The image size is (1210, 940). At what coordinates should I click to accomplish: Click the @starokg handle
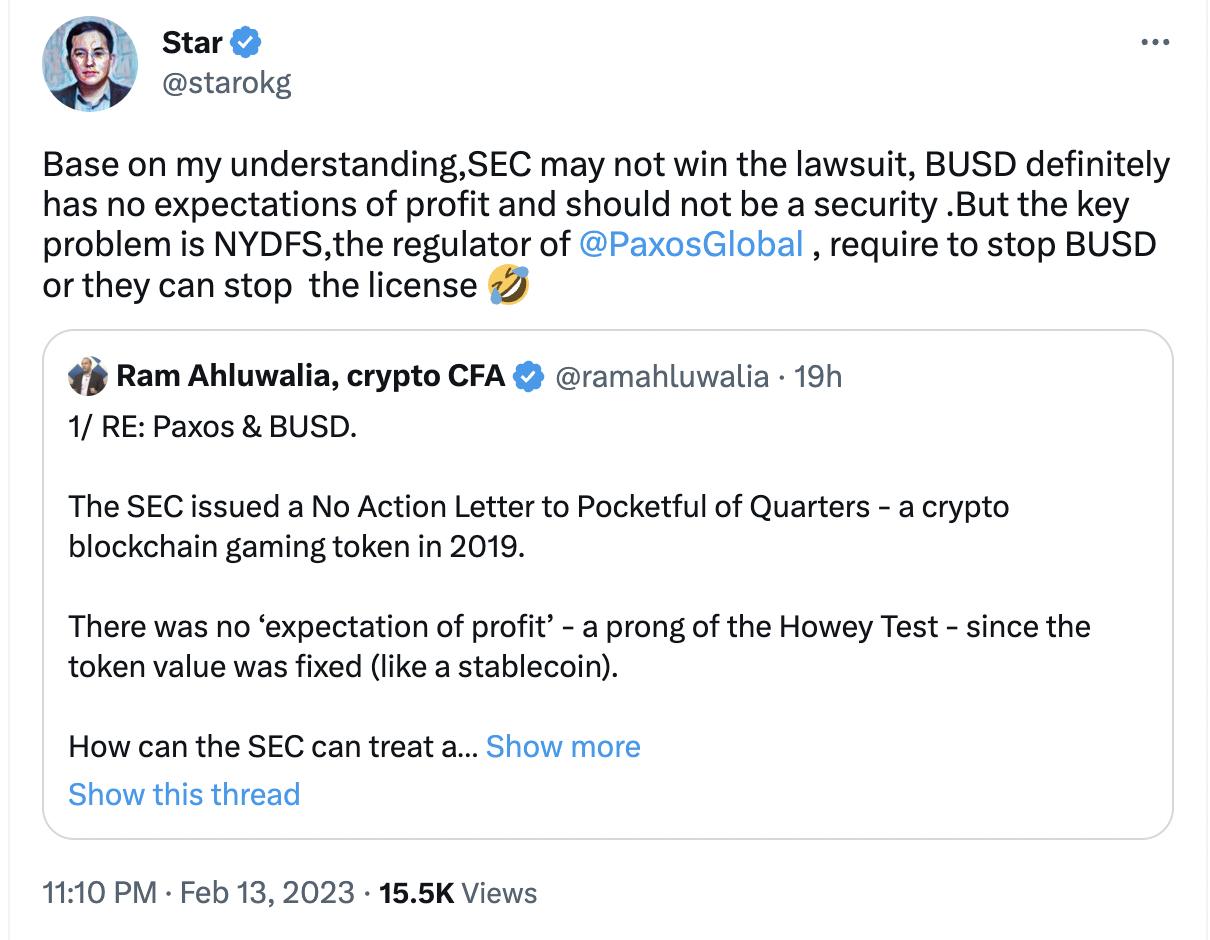coord(225,83)
